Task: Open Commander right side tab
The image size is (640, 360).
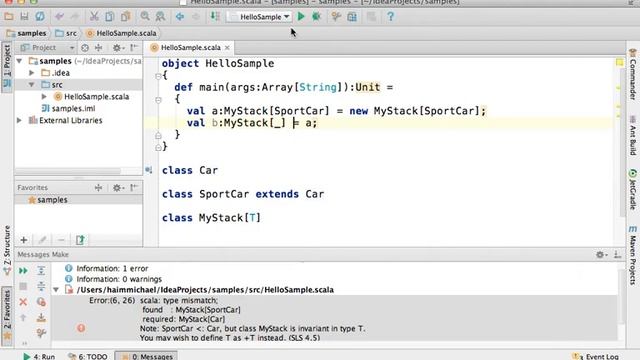Action: (633, 74)
